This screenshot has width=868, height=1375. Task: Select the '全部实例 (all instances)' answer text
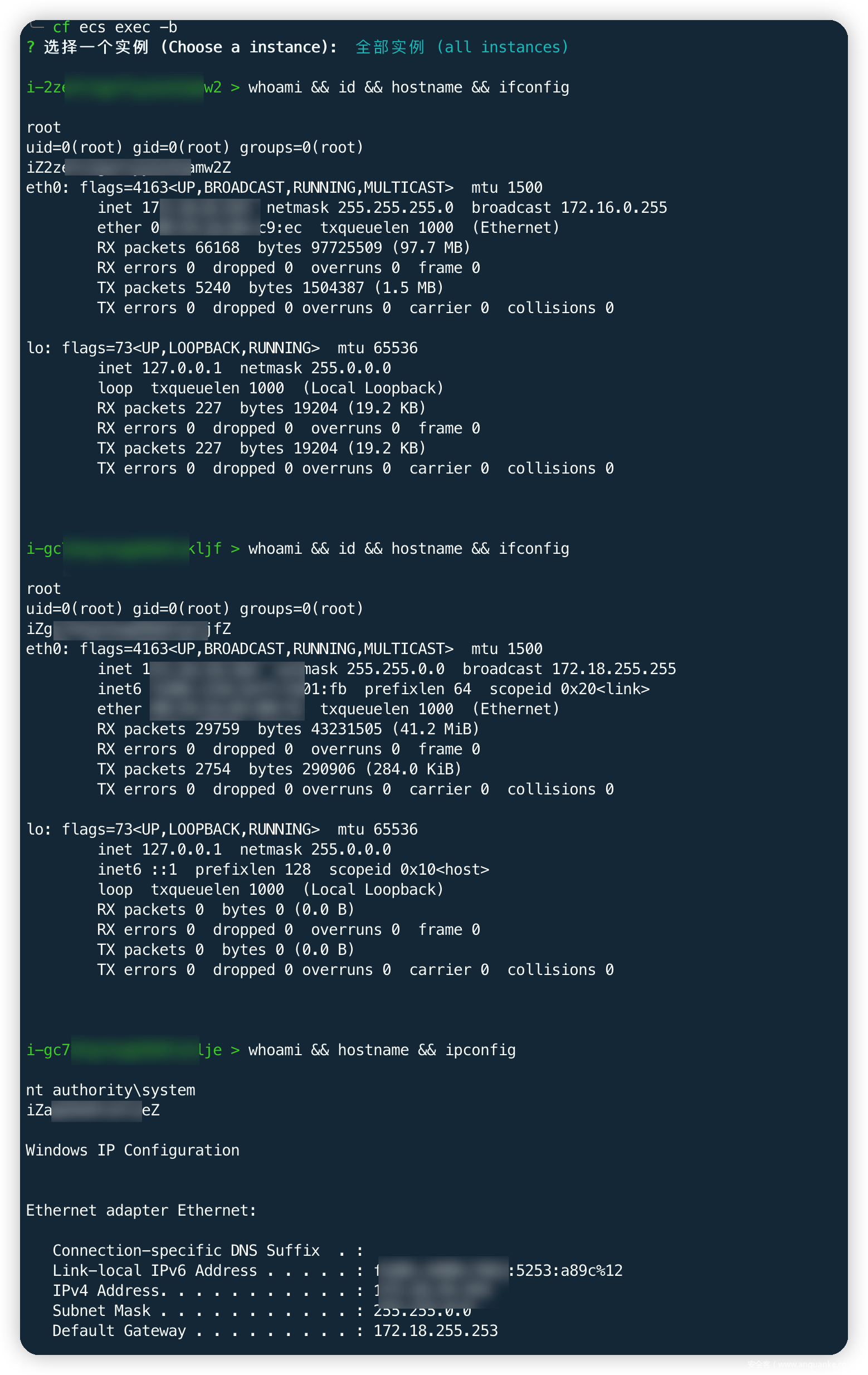click(461, 47)
